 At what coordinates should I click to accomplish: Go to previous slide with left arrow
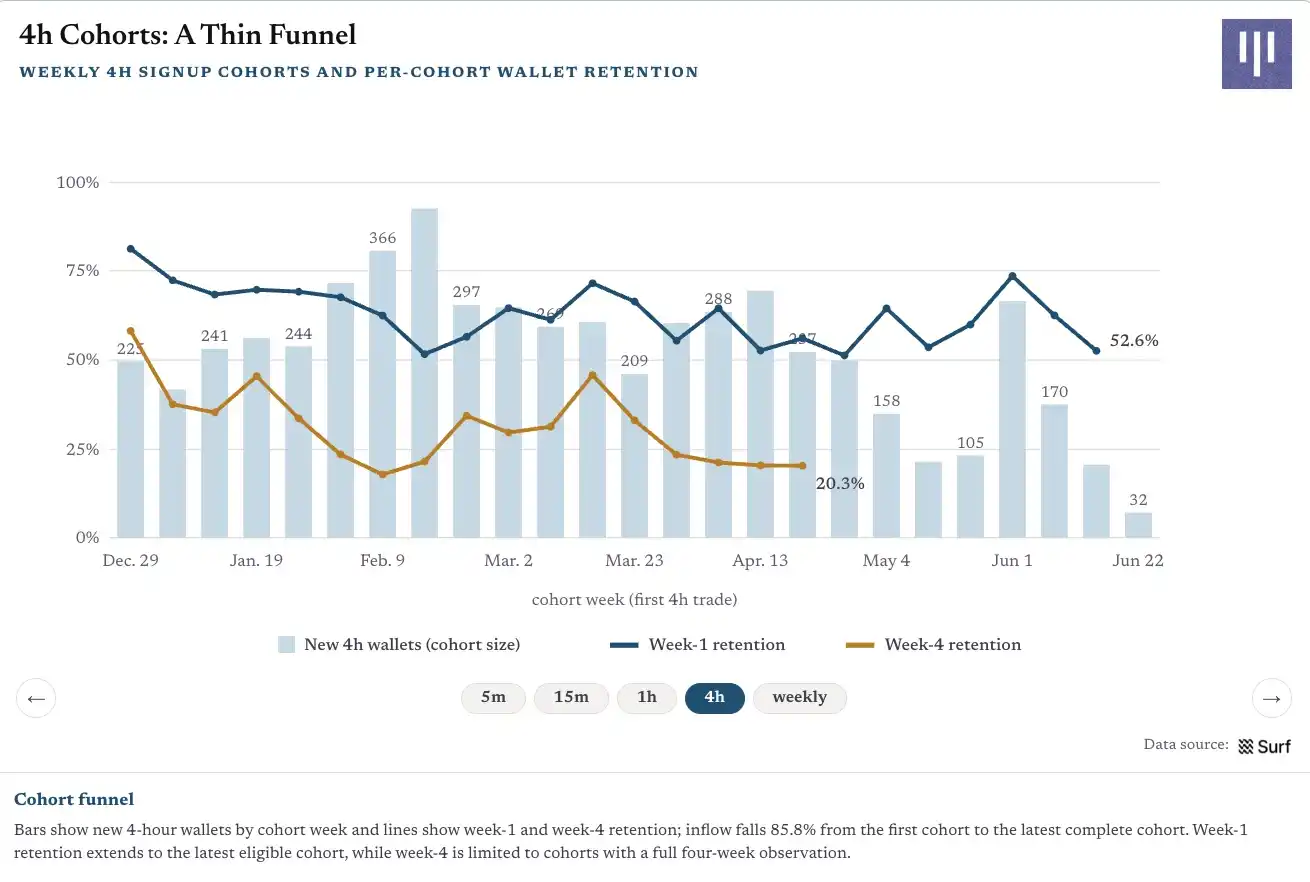(x=36, y=698)
